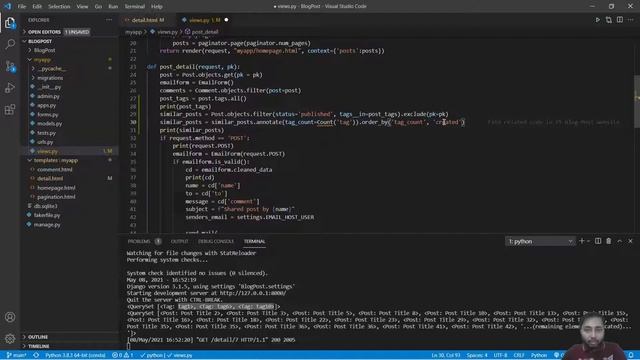Select the Terminal panel tab

coord(254,241)
